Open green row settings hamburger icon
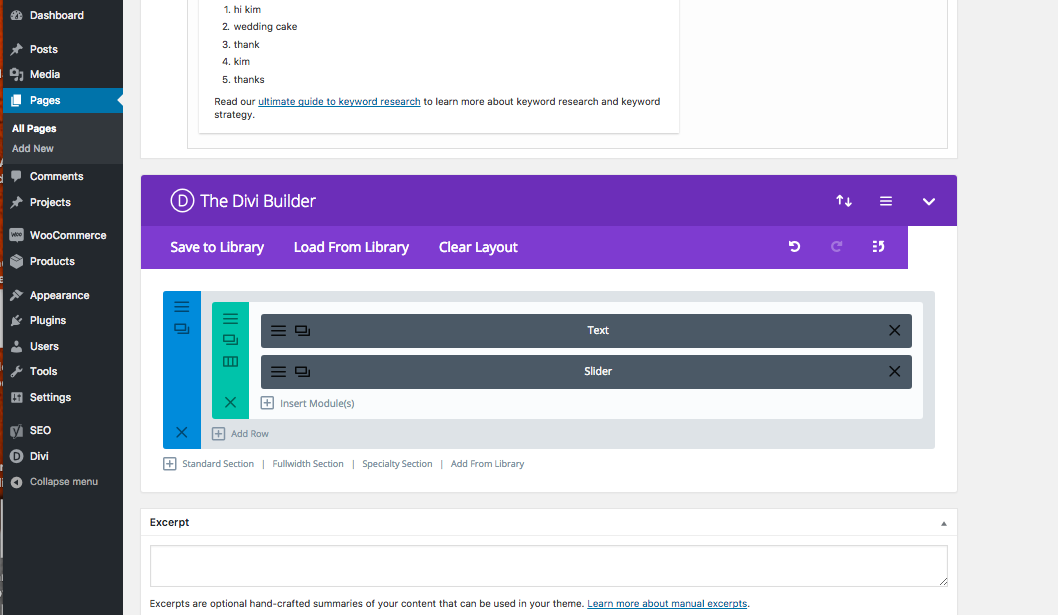 (x=230, y=319)
